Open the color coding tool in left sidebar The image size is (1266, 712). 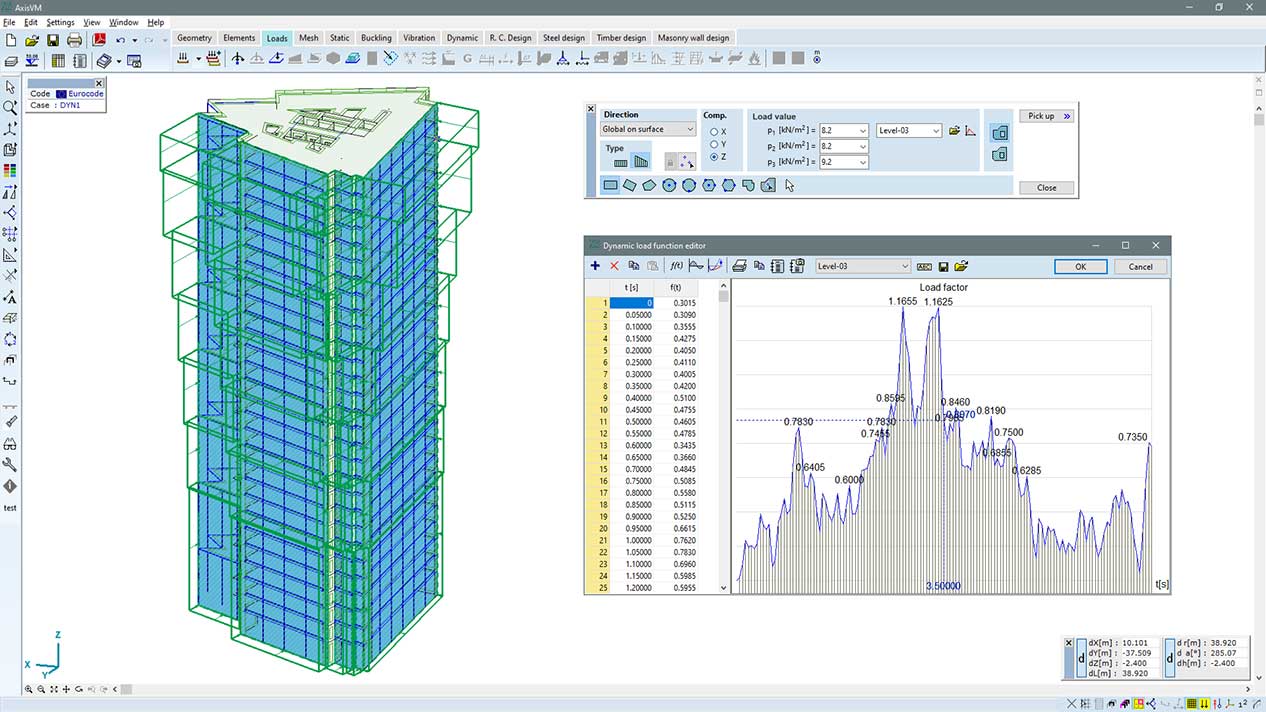tap(10, 171)
